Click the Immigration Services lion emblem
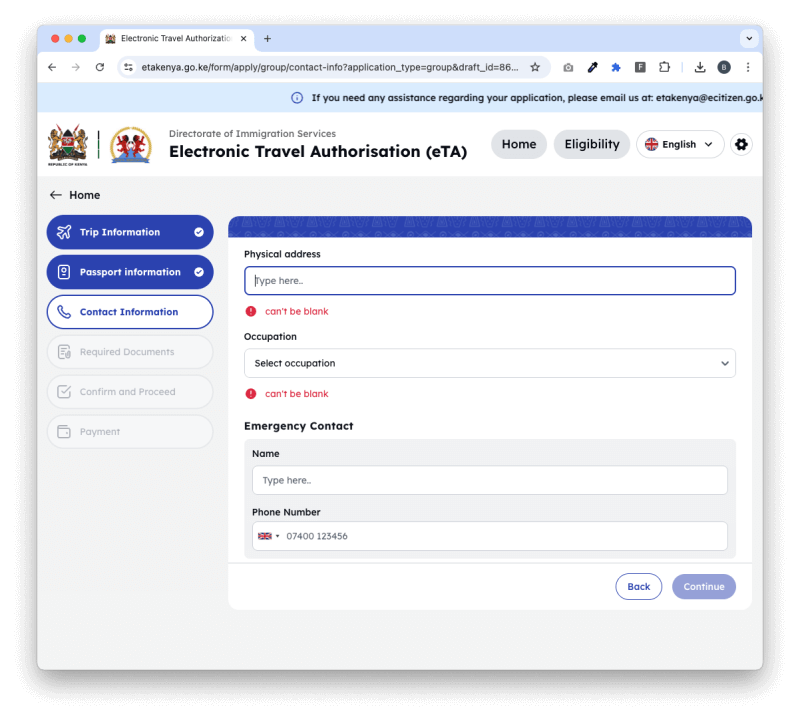 (131, 145)
